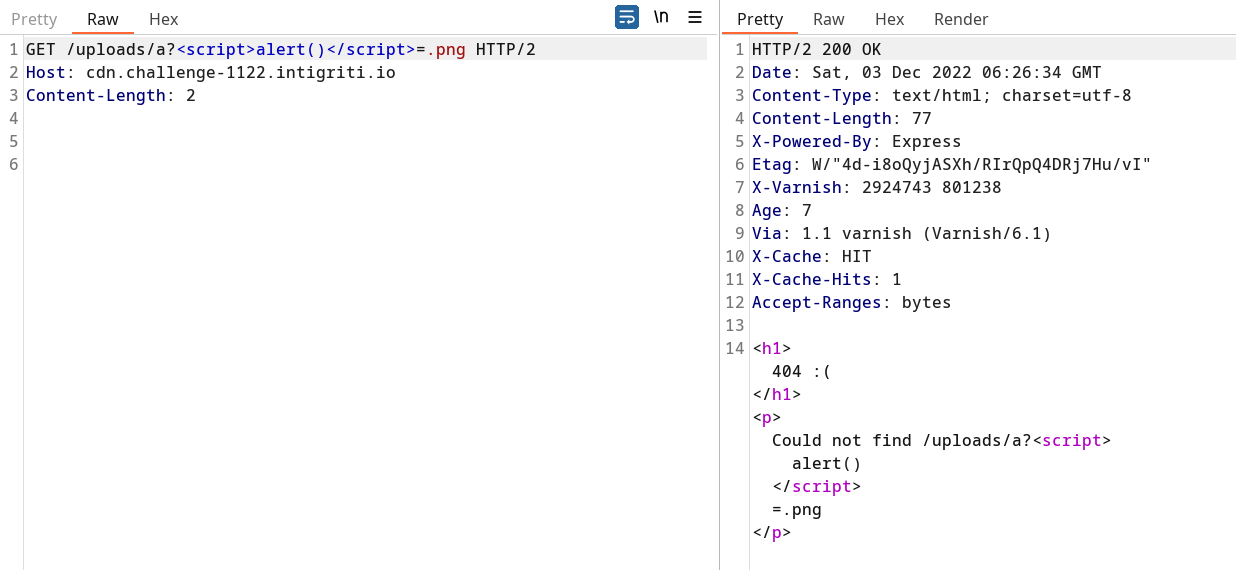The image size is (1236, 570).
Task: Open the response Render tab
Action: 961,19
